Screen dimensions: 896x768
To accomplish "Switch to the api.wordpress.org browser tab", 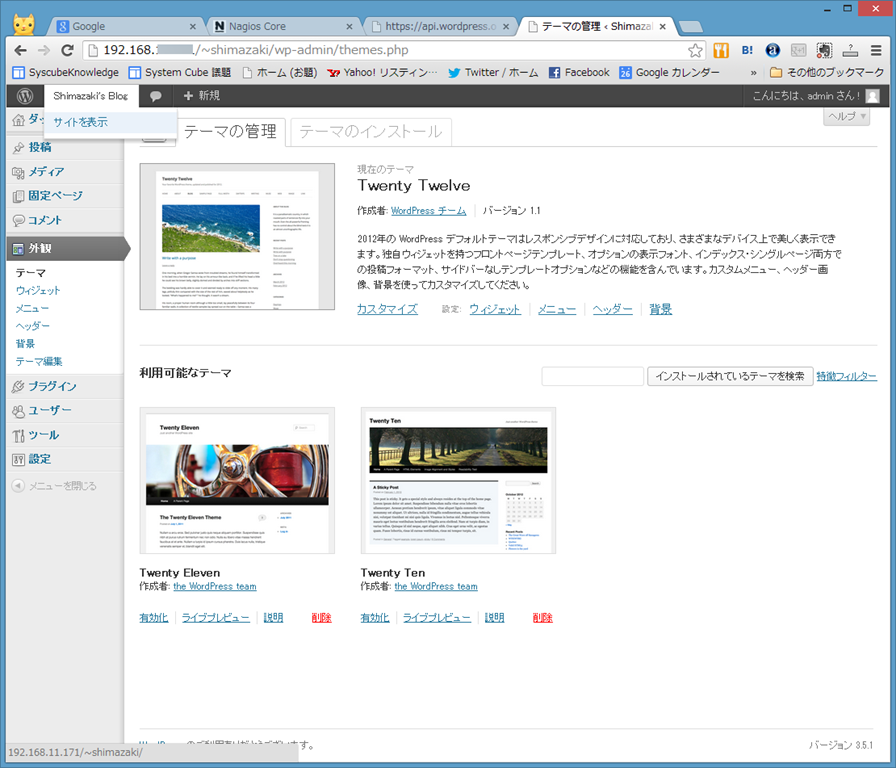I will click(x=437, y=26).
